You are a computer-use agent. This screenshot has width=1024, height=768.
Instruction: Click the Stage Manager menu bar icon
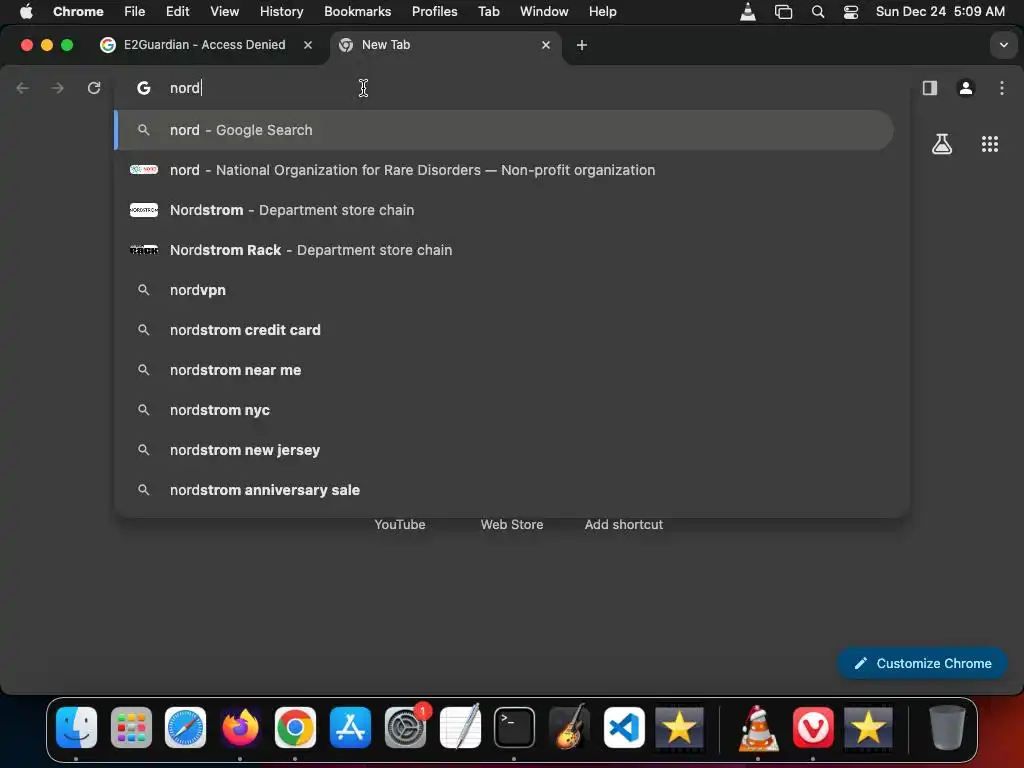click(x=783, y=12)
